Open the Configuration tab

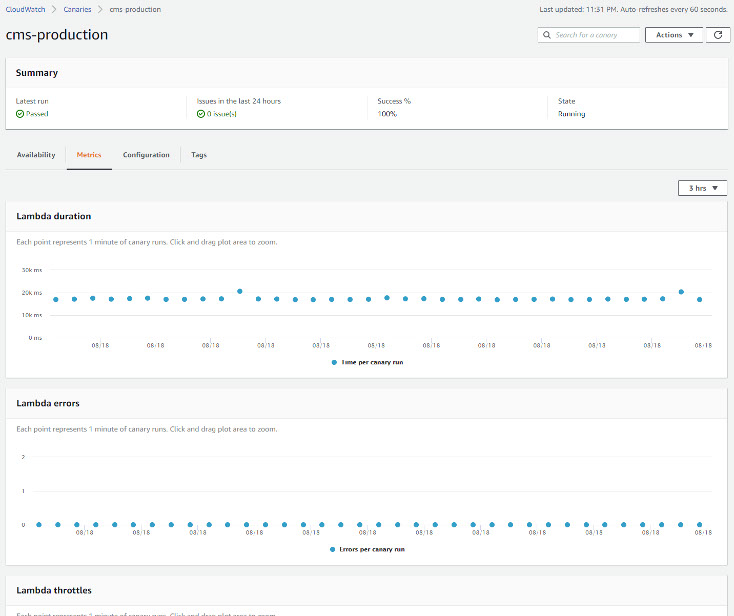click(x=146, y=155)
